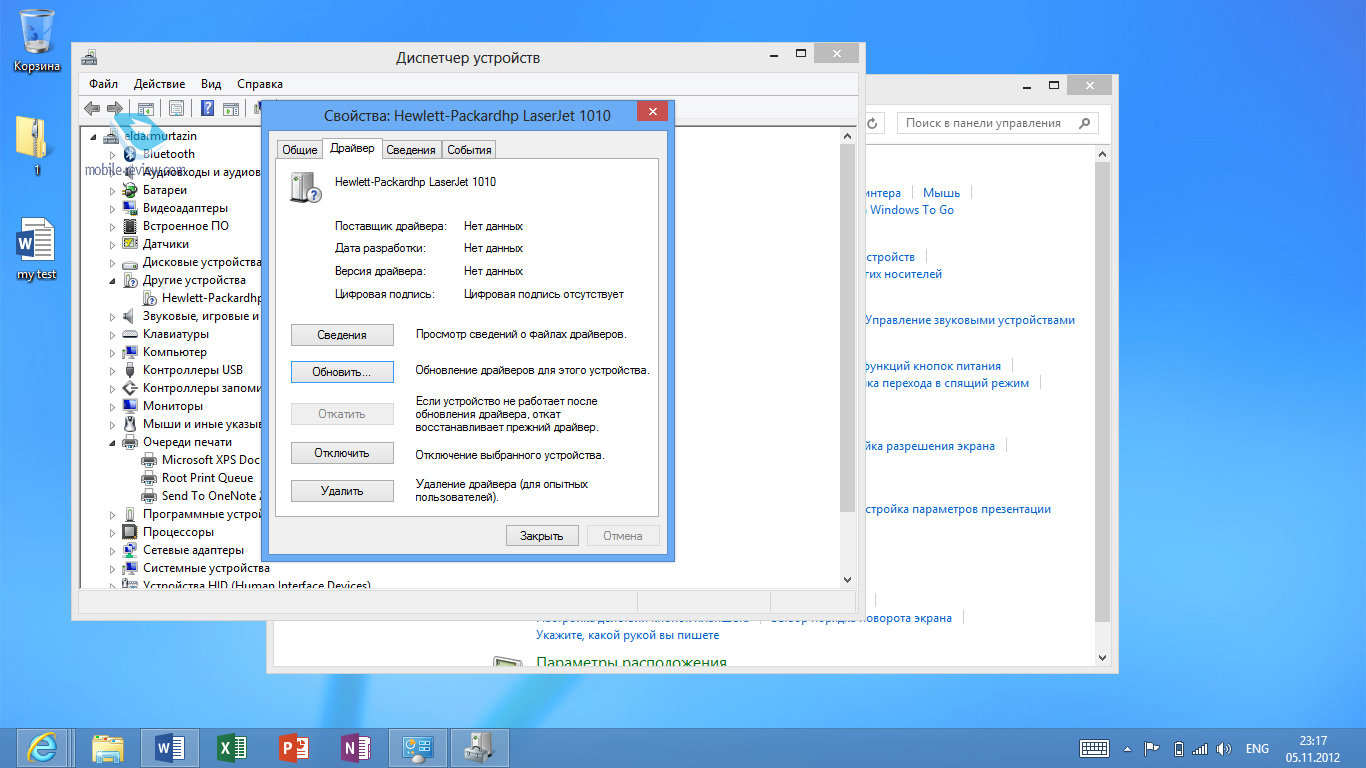Collapse the Очереди печати tree node
This screenshot has height=768, width=1366.
[113, 443]
